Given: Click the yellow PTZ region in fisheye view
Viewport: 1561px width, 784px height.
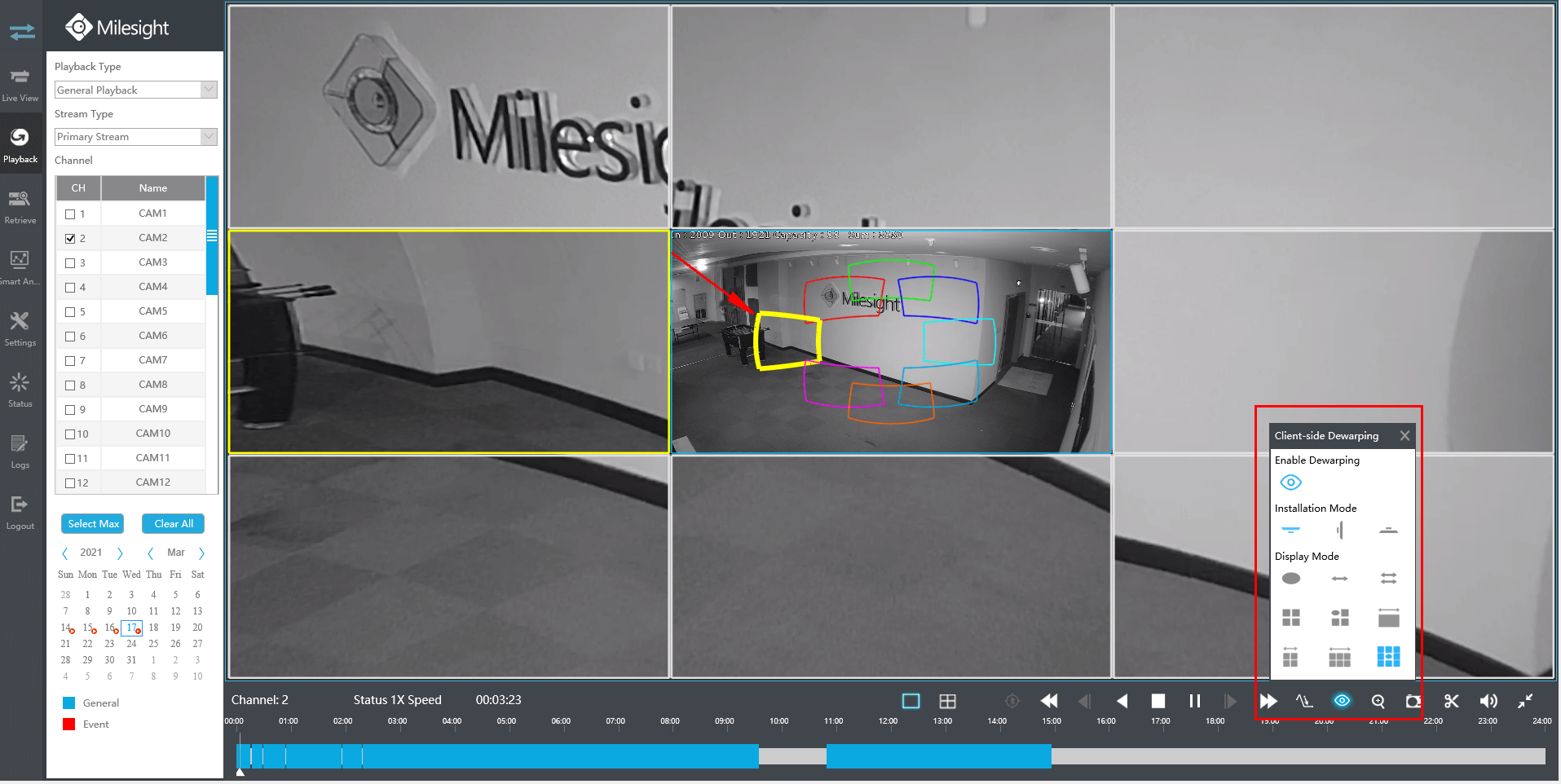Looking at the screenshot, I should click(787, 341).
